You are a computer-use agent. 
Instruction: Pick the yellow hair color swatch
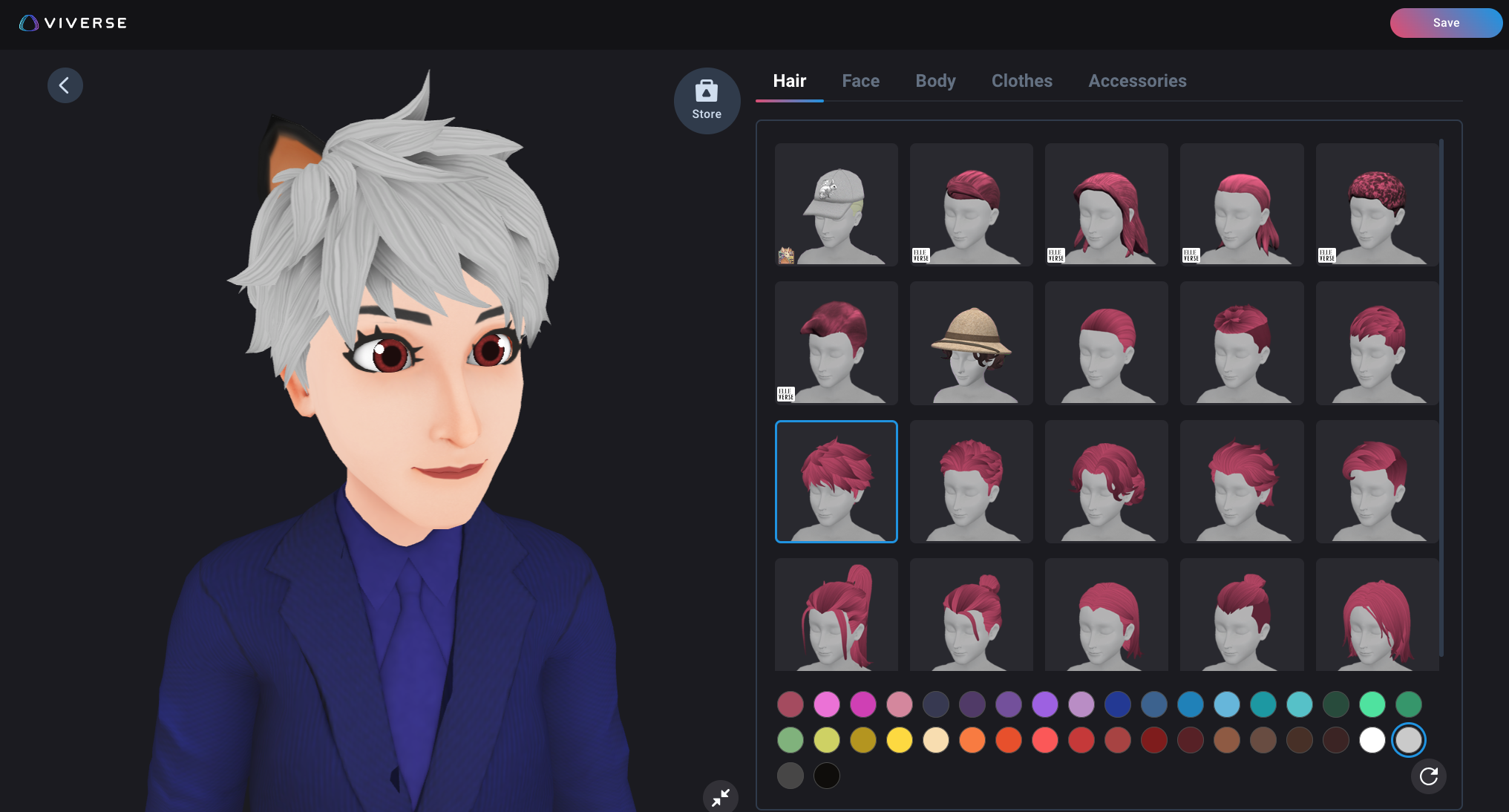pos(899,740)
